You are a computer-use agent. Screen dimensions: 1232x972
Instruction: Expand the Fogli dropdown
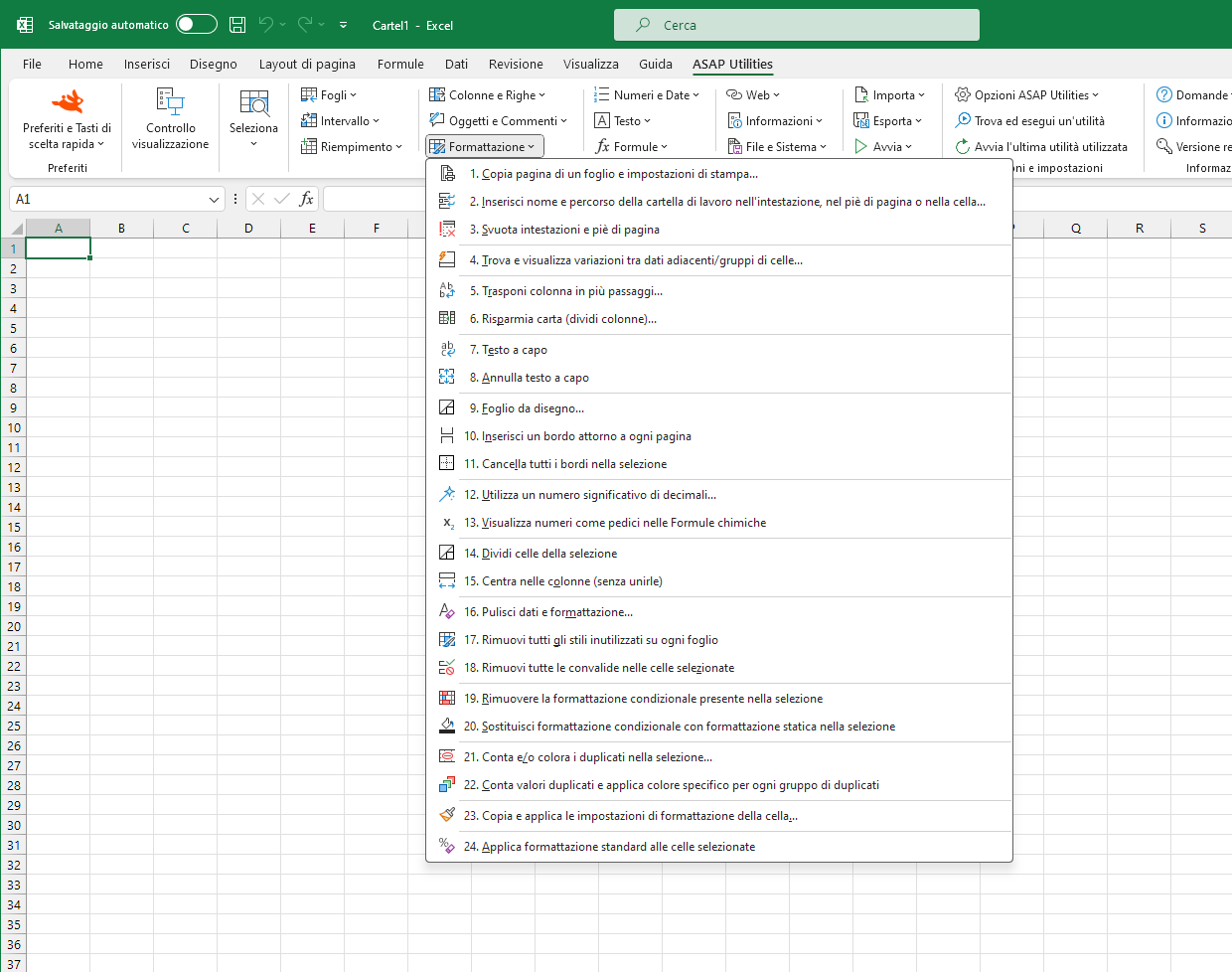tap(329, 95)
